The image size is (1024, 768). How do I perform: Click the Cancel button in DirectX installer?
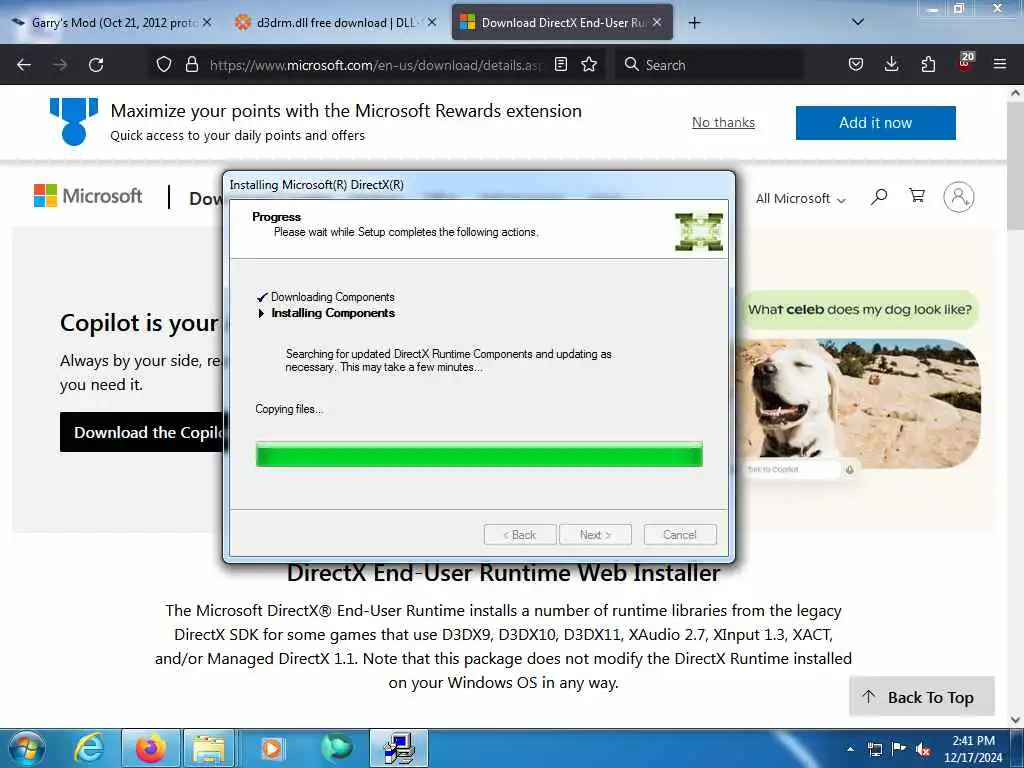[x=680, y=535]
